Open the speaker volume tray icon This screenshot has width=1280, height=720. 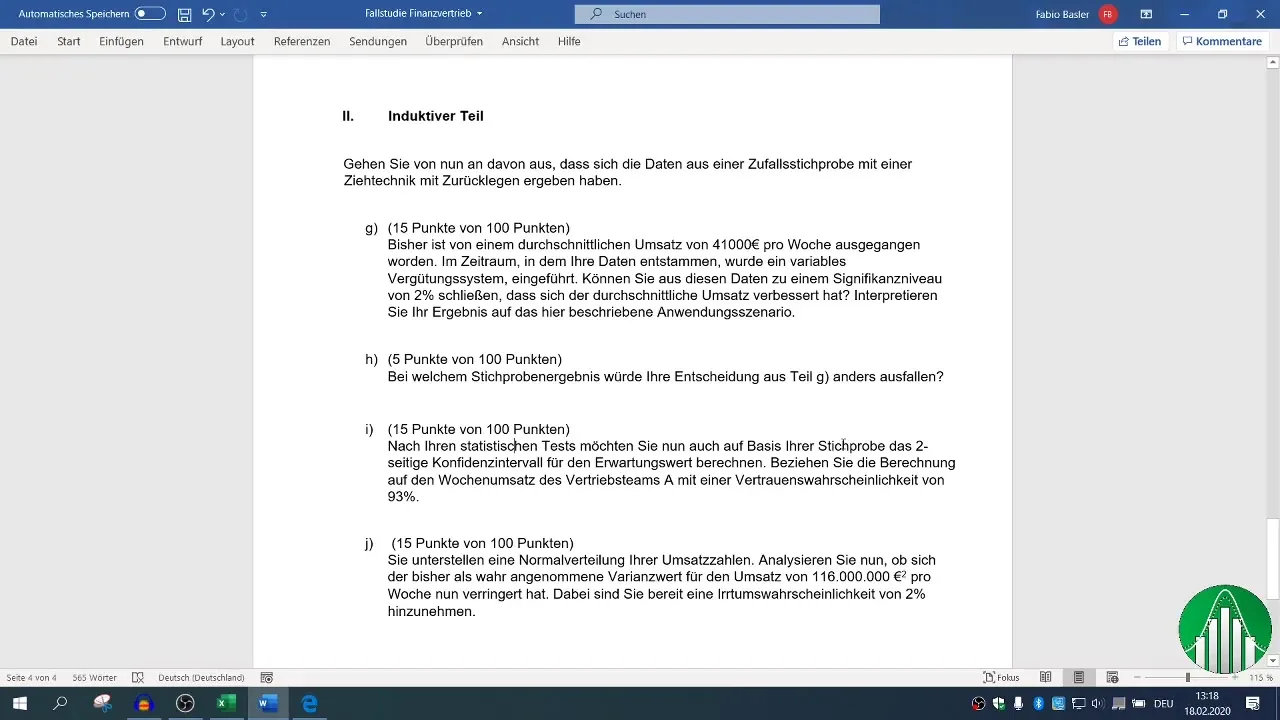pos(1098,704)
